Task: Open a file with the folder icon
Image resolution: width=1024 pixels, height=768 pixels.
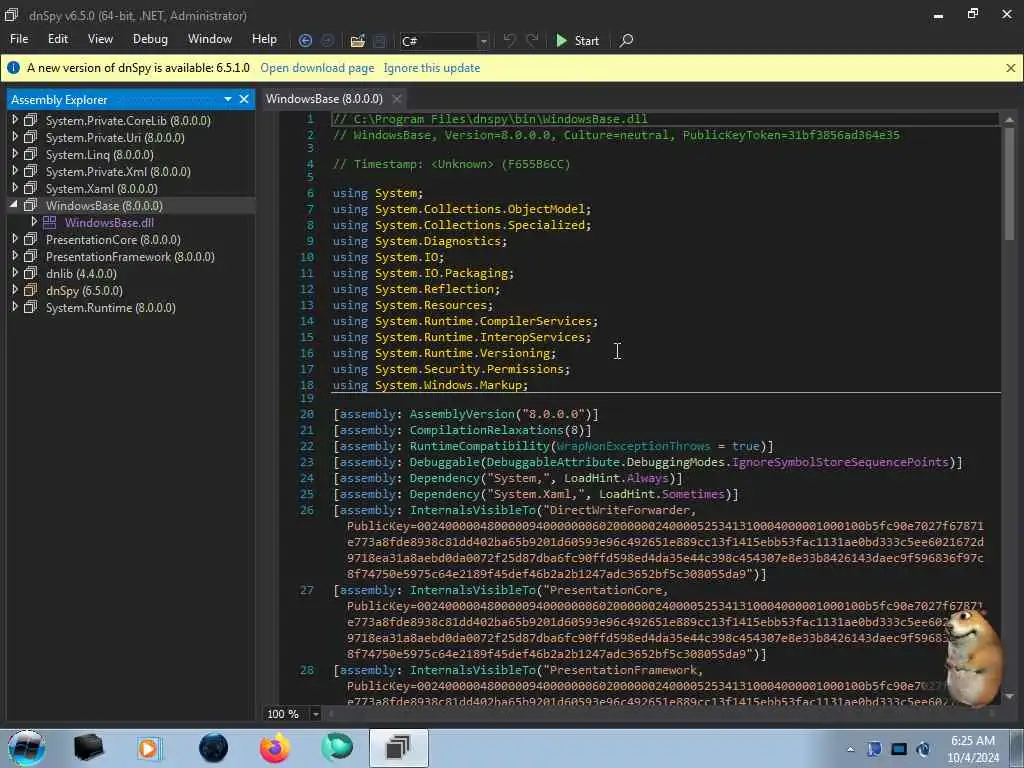Action: (x=357, y=40)
